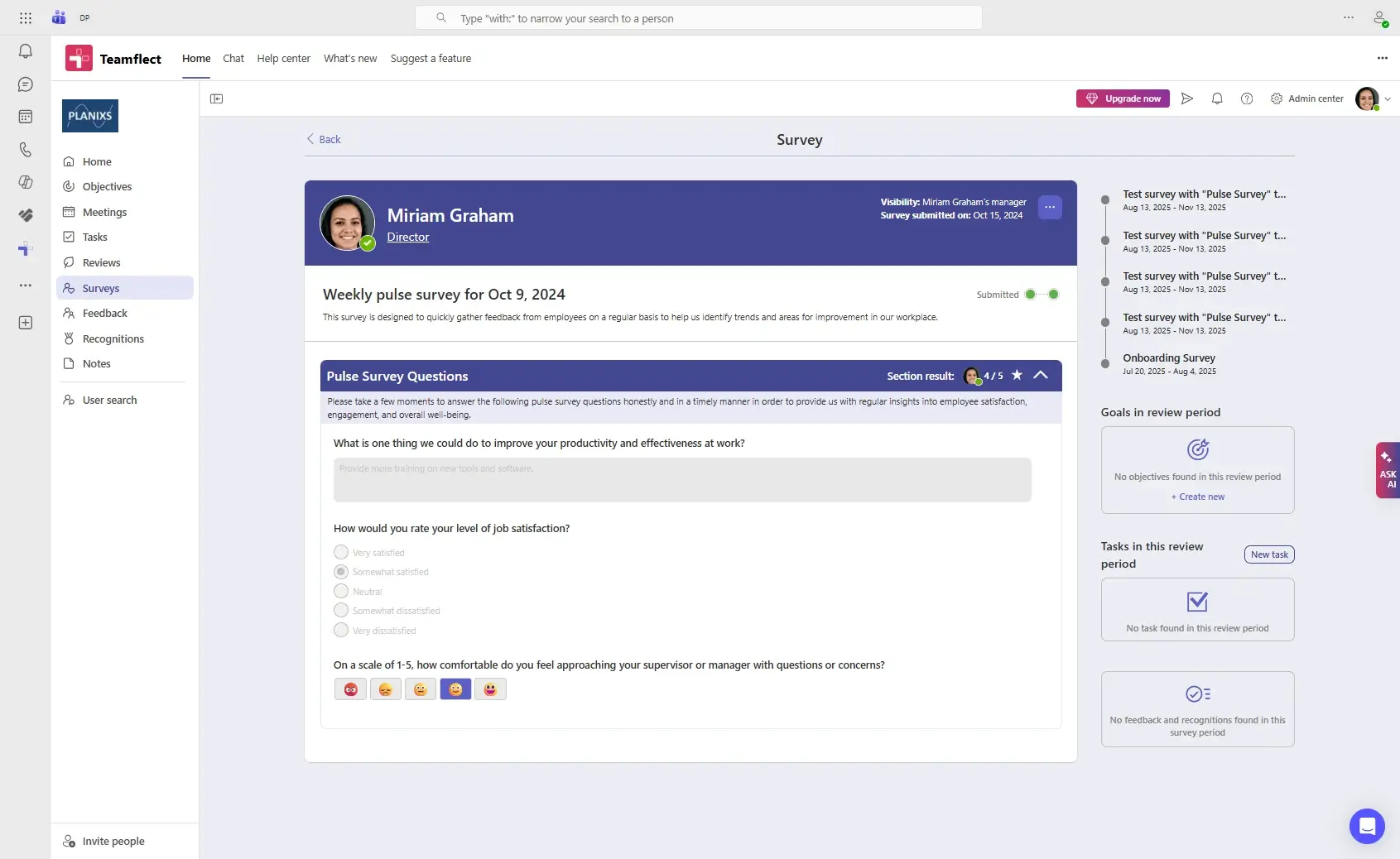The width and height of the screenshot is (1400, 859).
Task: Open the Help question-mark icon
Action: pos(1247,98)
